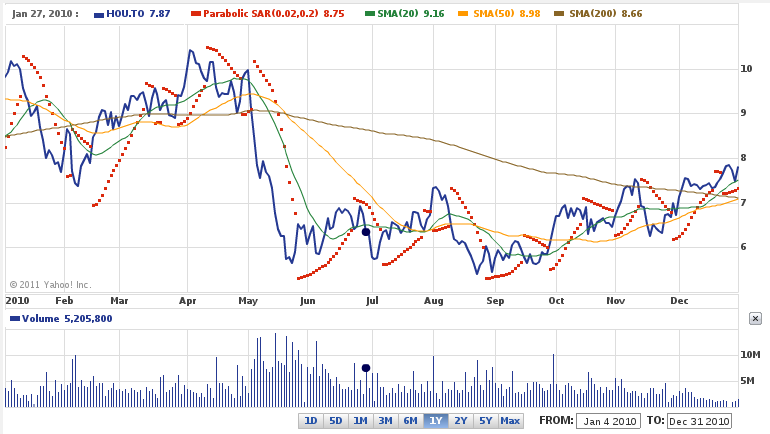Click the Mar label on time axis
The width and height of the screenshot is (770, 434).
click(x=119, y=300)
